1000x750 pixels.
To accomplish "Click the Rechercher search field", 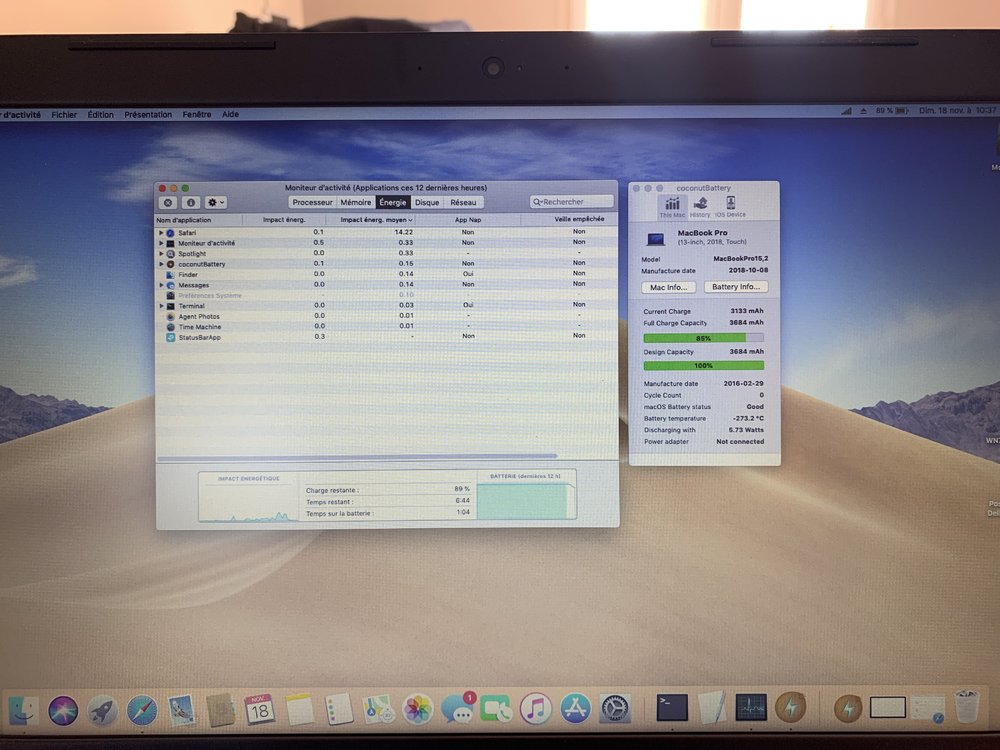I will [572, 202].
